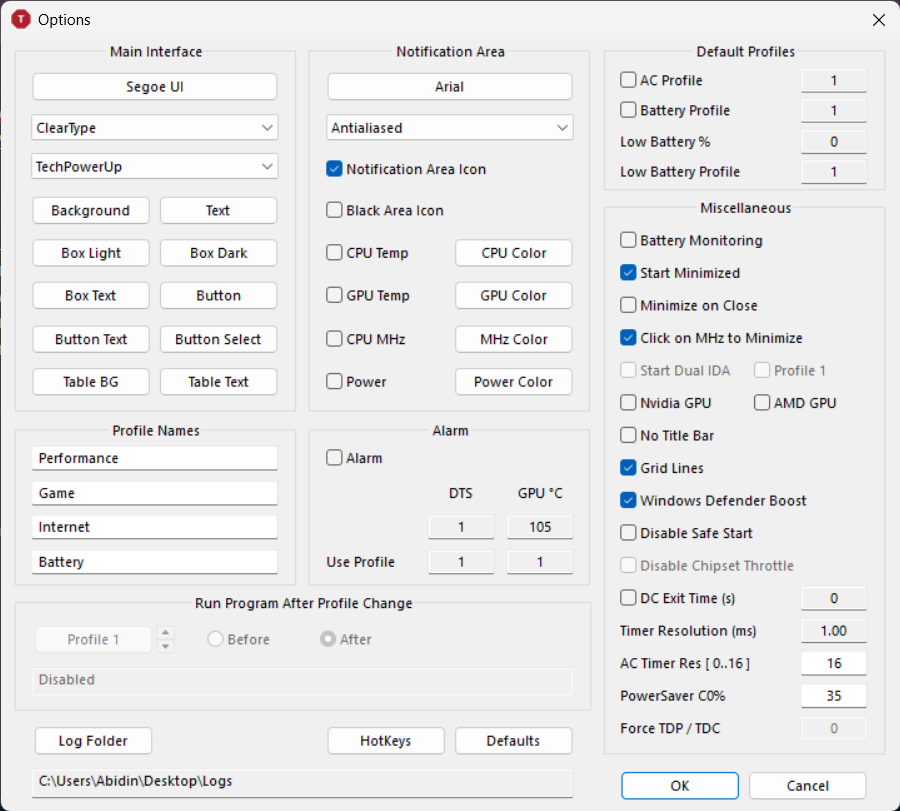Edit the Performance profile name
The width and height of the screenshot is (900, 811).
point(154,458)
